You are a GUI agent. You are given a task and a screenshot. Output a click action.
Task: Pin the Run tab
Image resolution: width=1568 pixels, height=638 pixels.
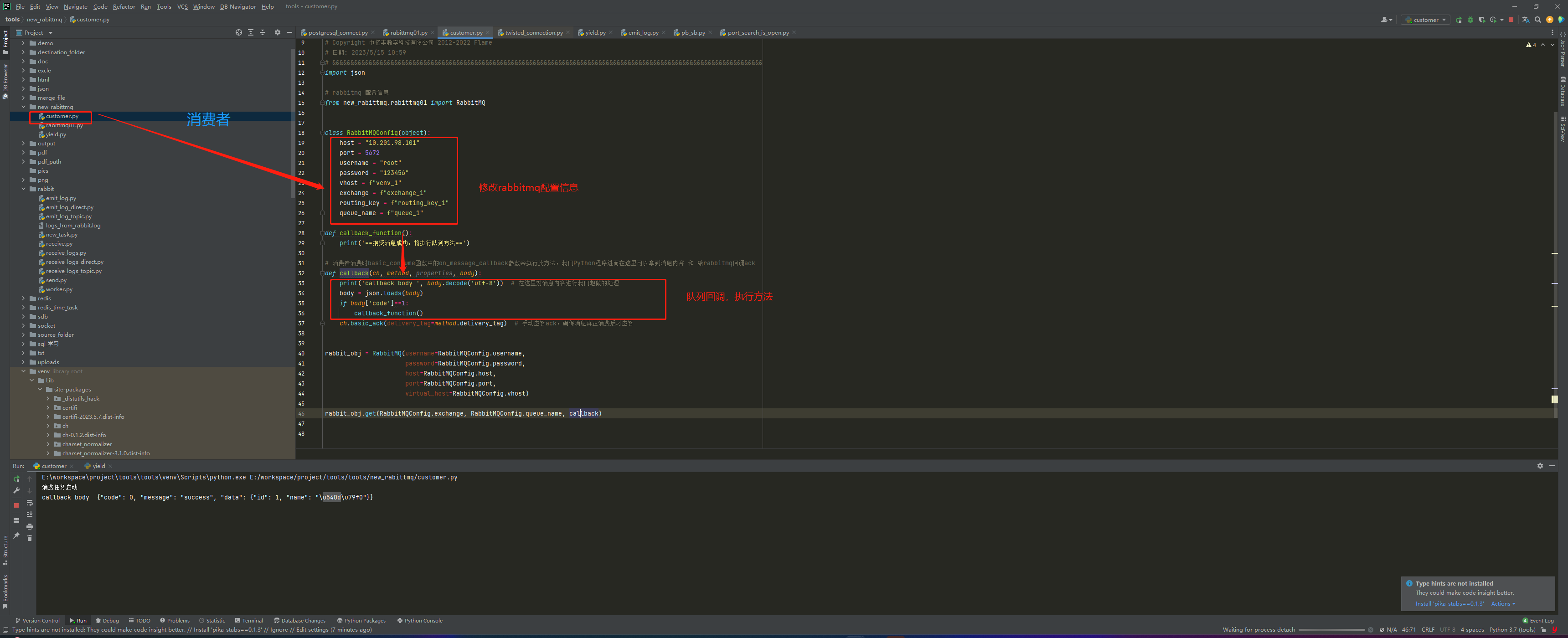point(16,536)
